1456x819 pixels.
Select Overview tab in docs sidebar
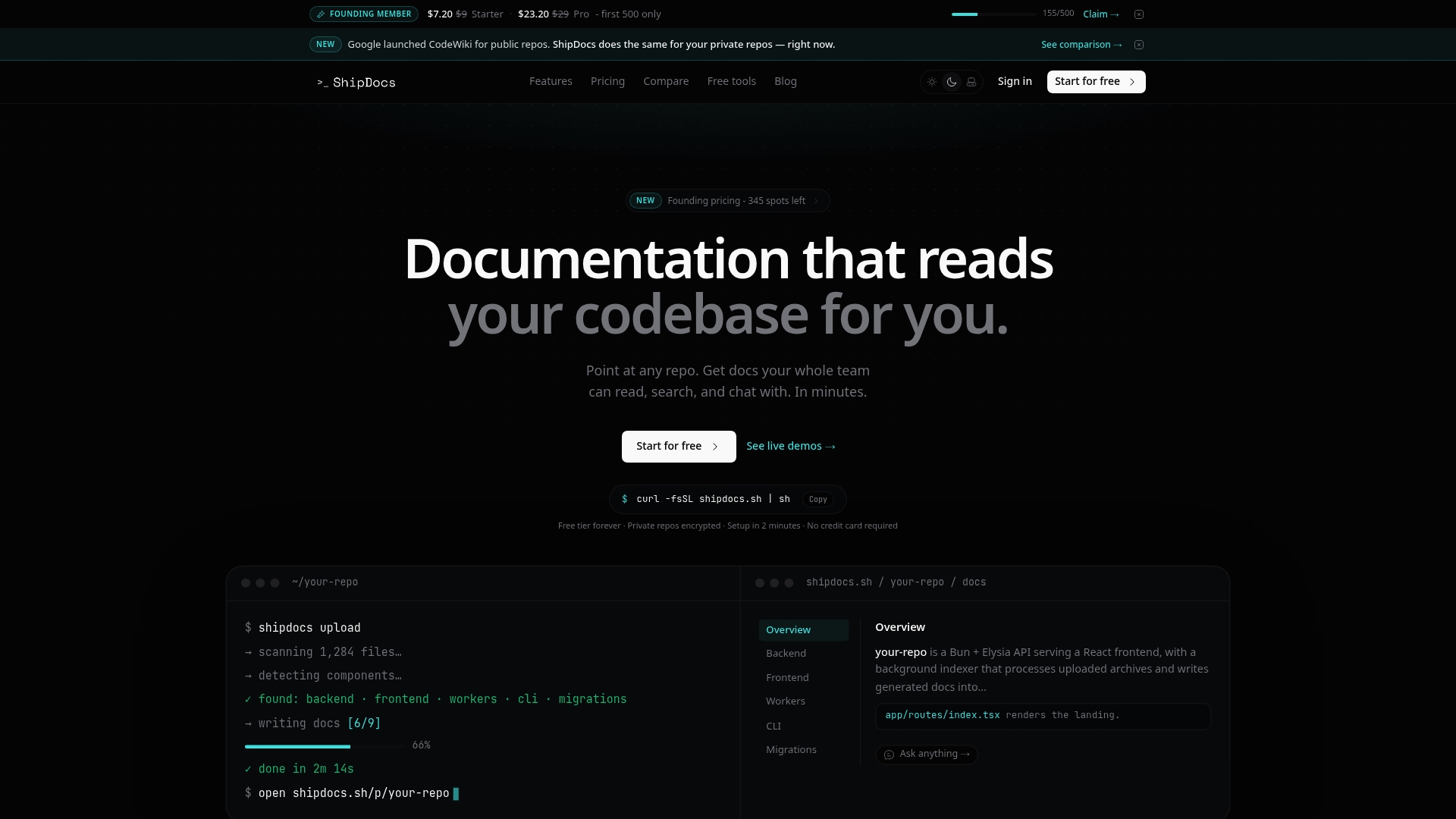[x=803, y=630]
